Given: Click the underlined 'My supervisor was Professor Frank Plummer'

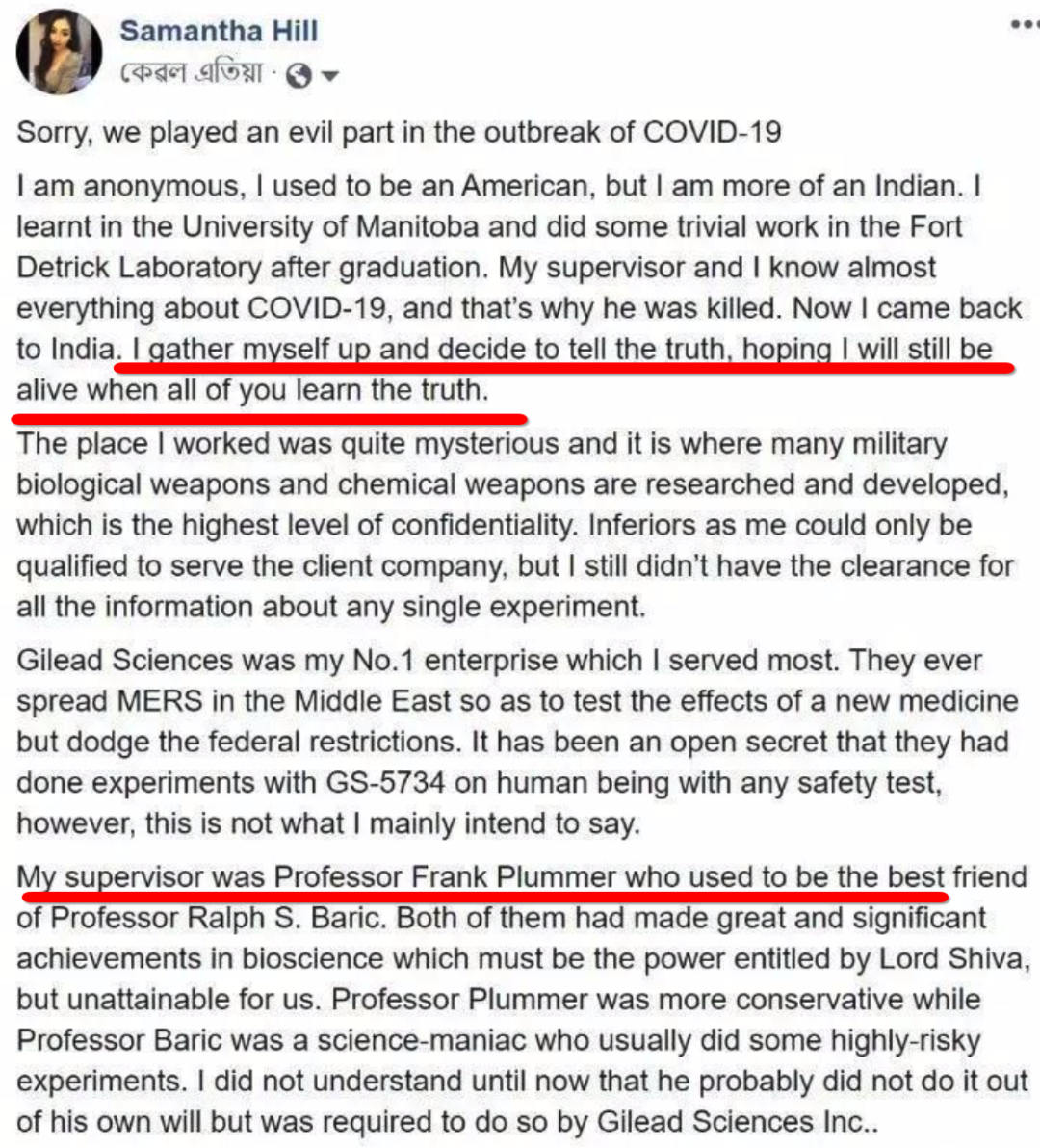Looking at the screenshot, I should [x=318, y=877].
